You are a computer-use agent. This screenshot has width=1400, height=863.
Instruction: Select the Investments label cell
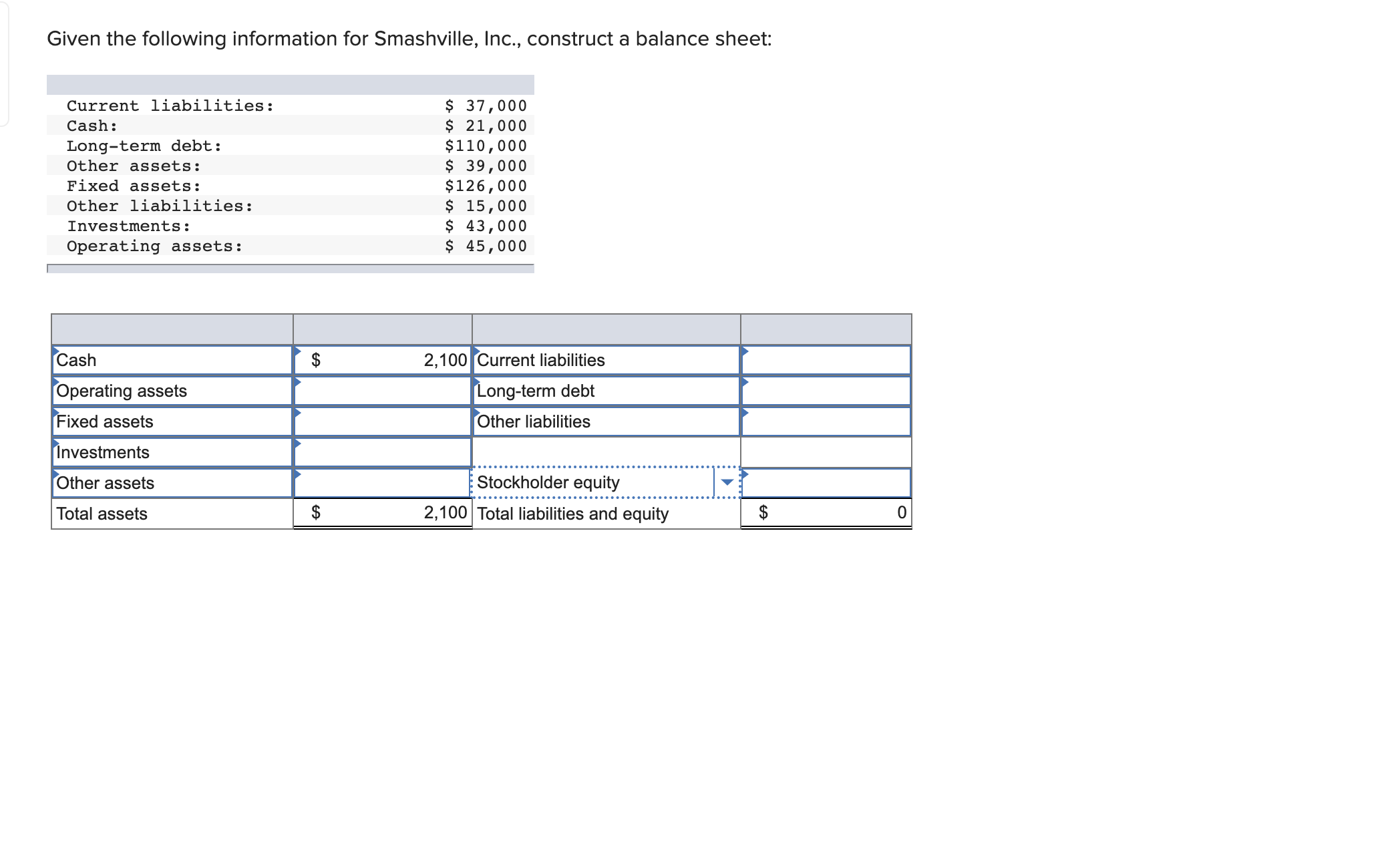pyautogui.click(x=172, y=452)
